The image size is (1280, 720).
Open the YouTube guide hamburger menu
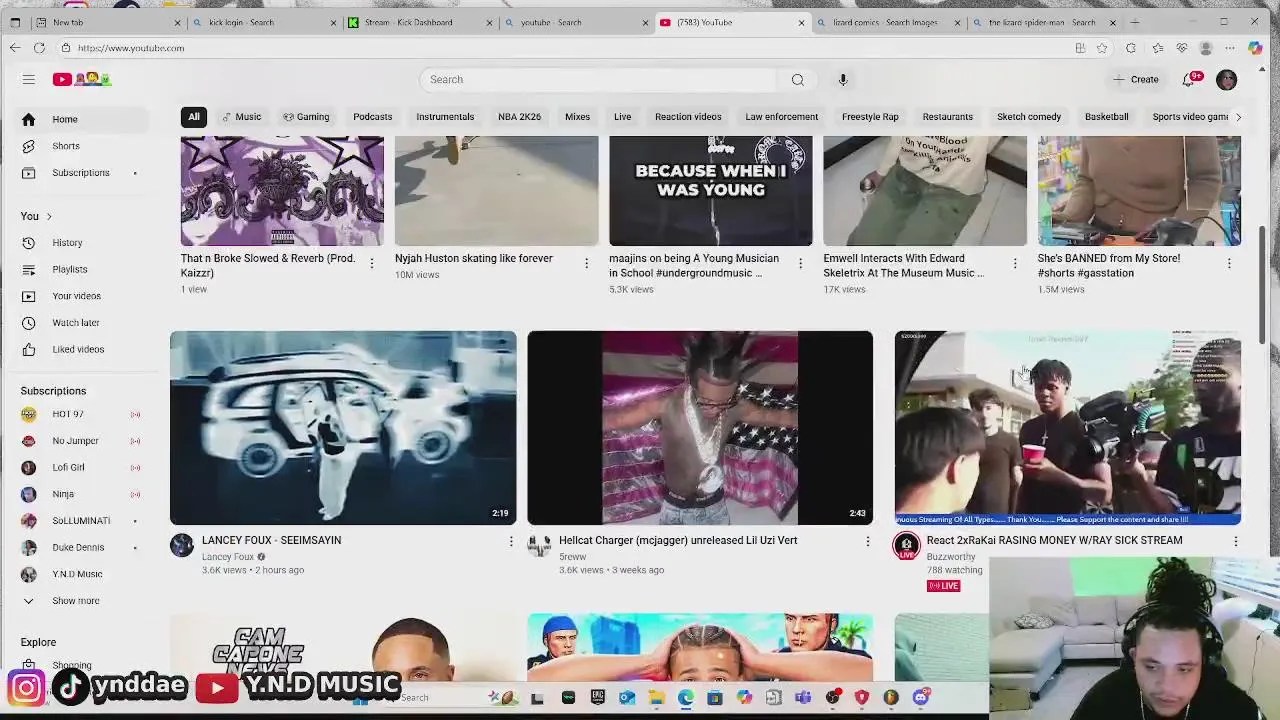[x=28, y=79]
